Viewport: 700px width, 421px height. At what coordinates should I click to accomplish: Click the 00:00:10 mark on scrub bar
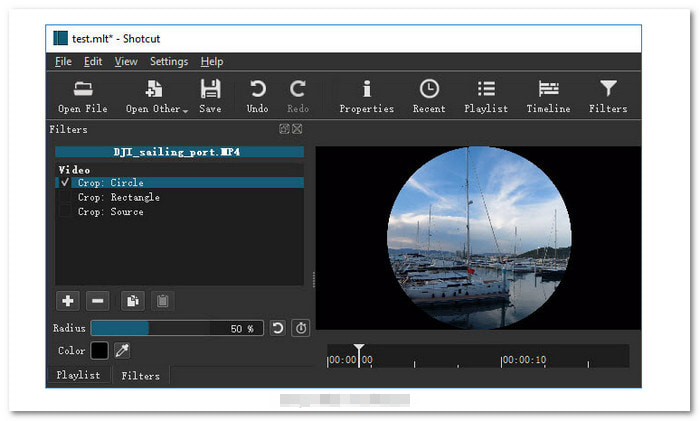click(x=524, y=360)
